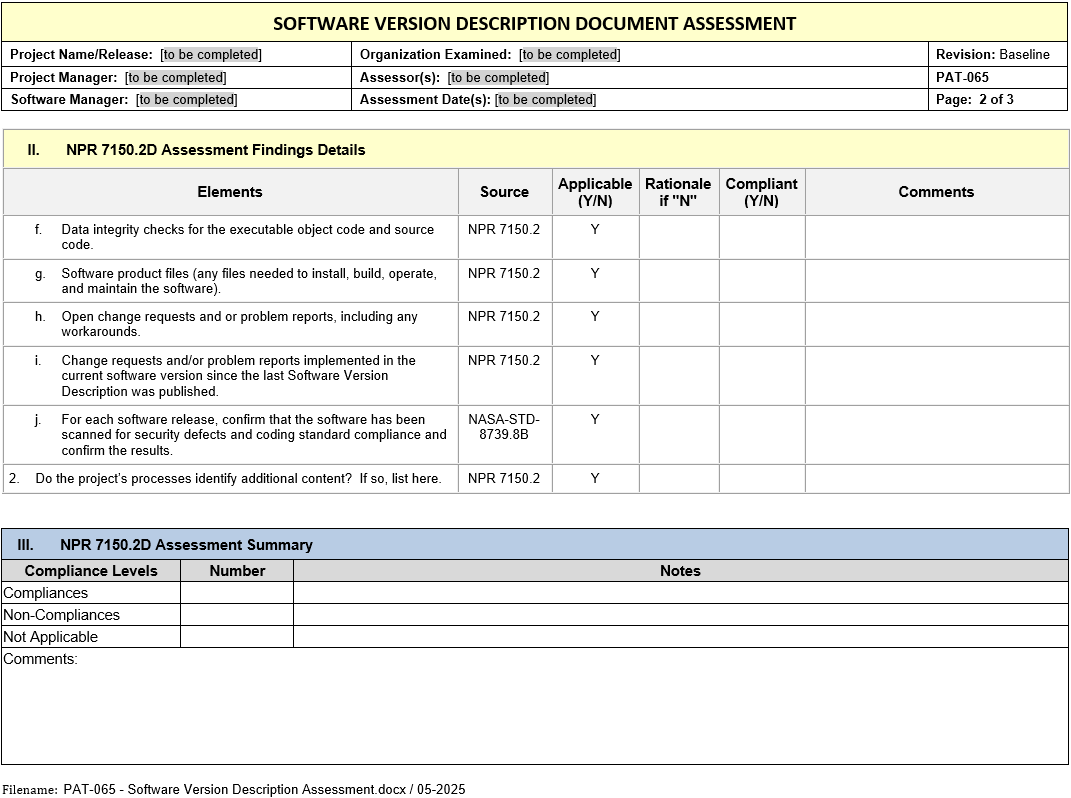Click the Number cell beside Compliances
This screenshot has width=1071, height=798.
click(237, 593)
